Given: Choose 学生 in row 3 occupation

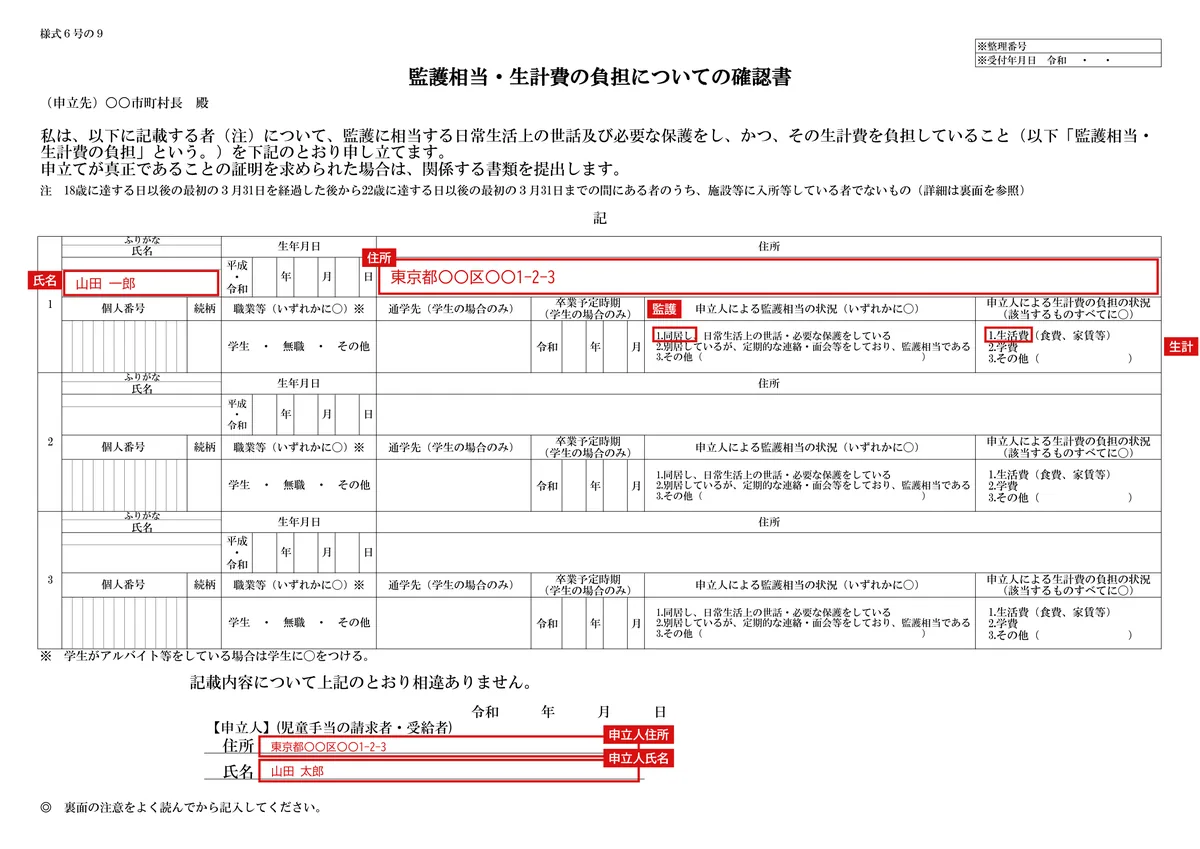Looking at the screenshot, I should pos(239,623).
